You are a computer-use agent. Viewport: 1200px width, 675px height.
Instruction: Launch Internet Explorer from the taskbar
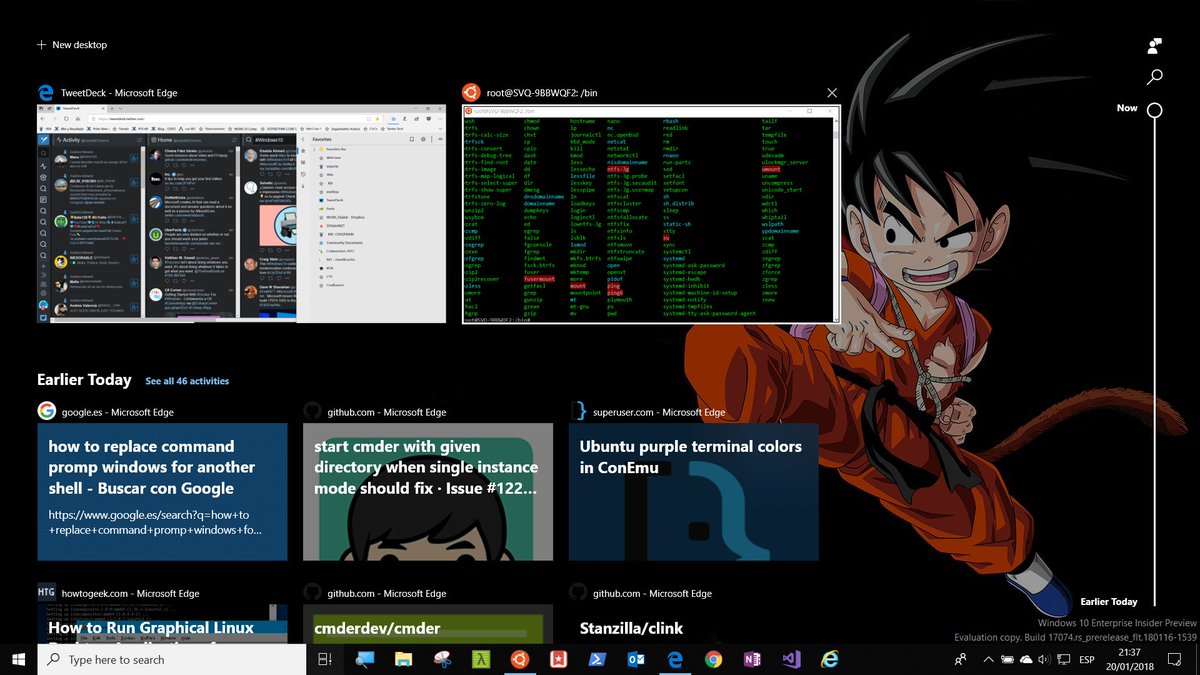tap(830, 659)
